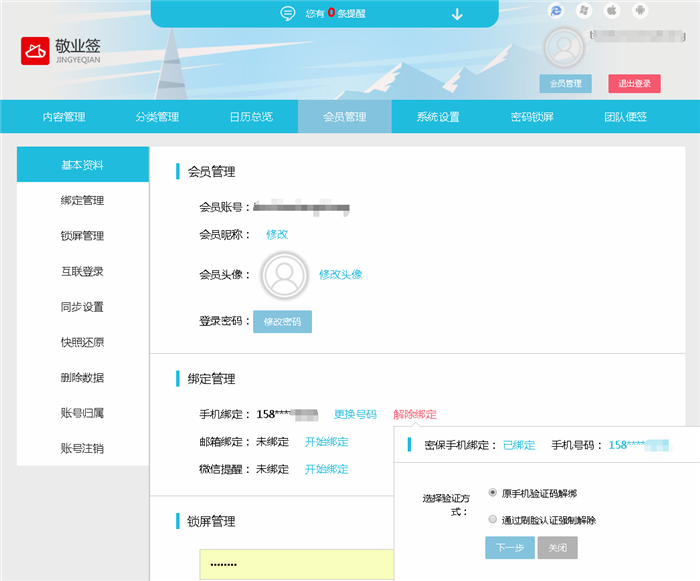
Task: Expand the reminders panel with the down arrow
Action: click(x=457, y=14)
